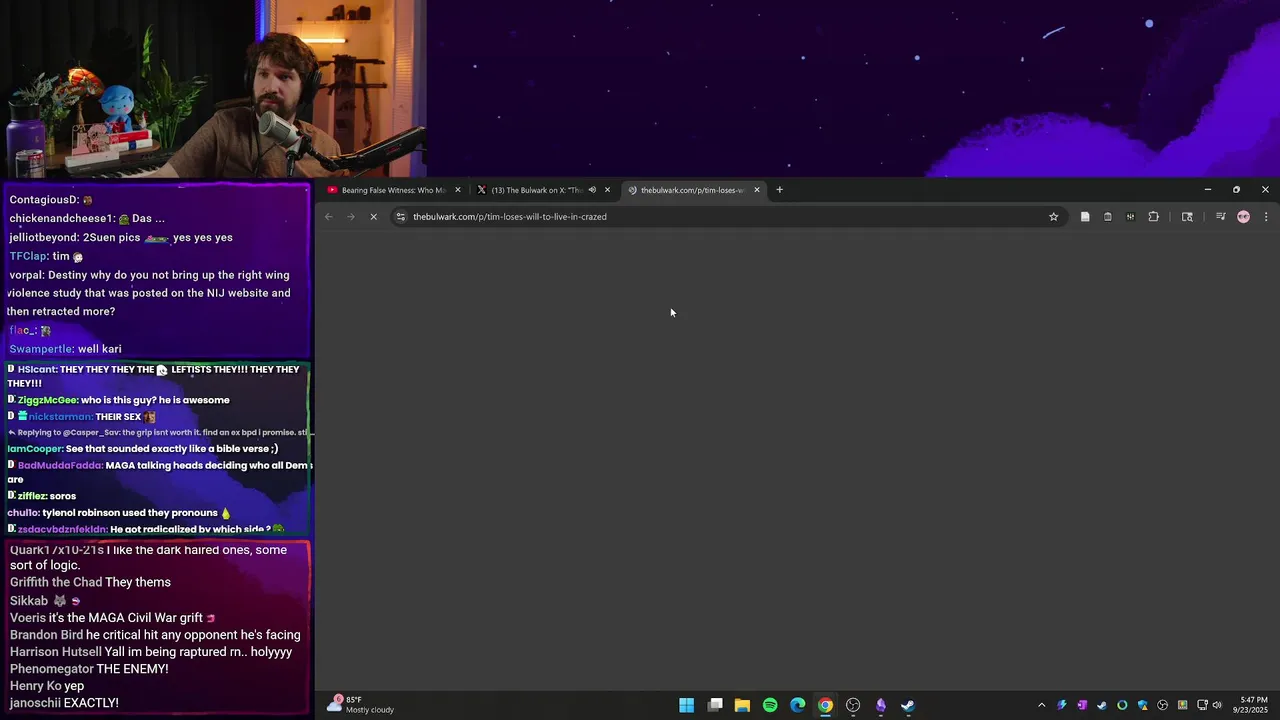Click icon between Extensions and media controls
The height and width of the screenshot is (720, 1280).
[1187, 217]
